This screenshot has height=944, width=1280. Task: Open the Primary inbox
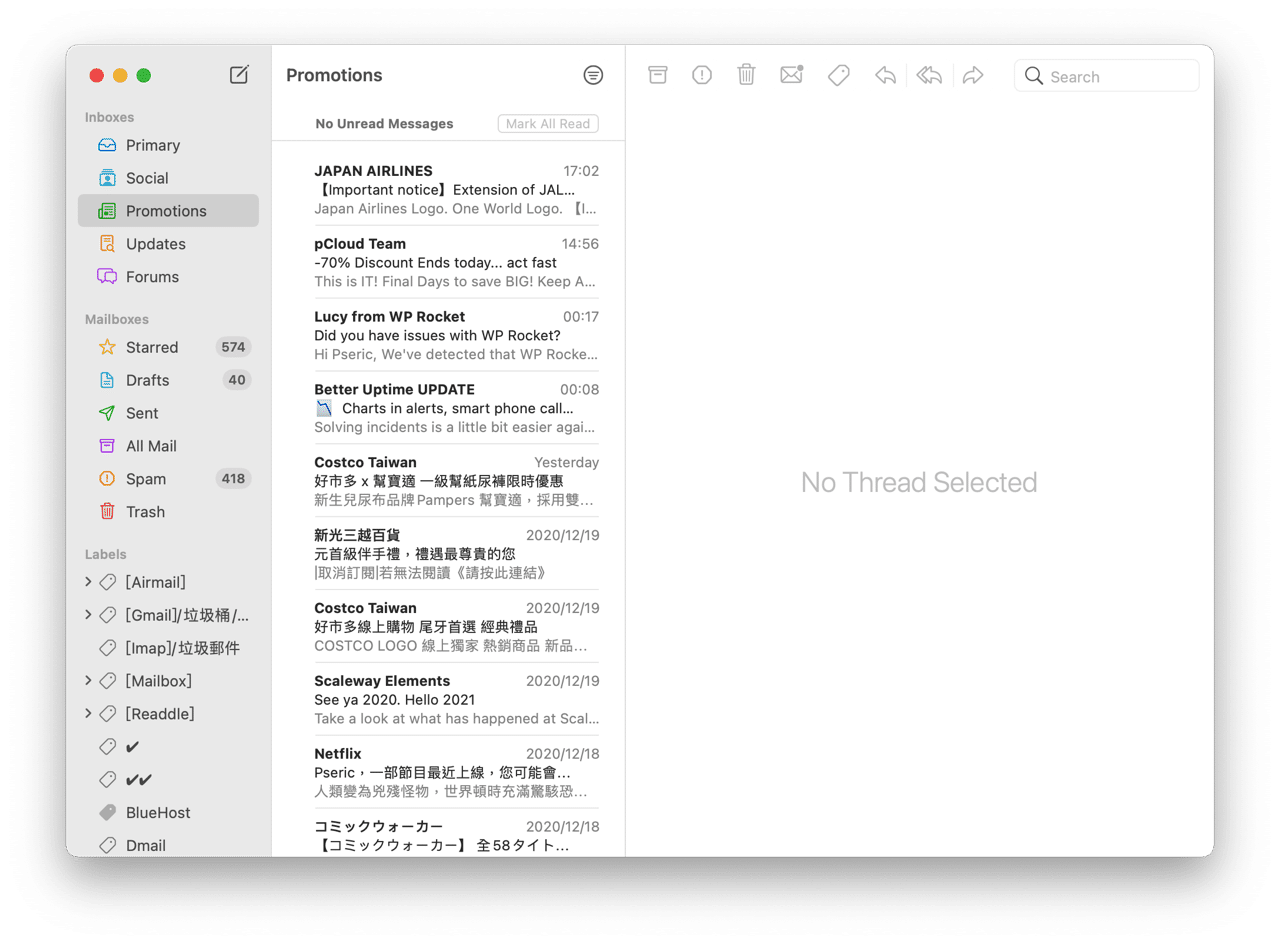[168, 145]
